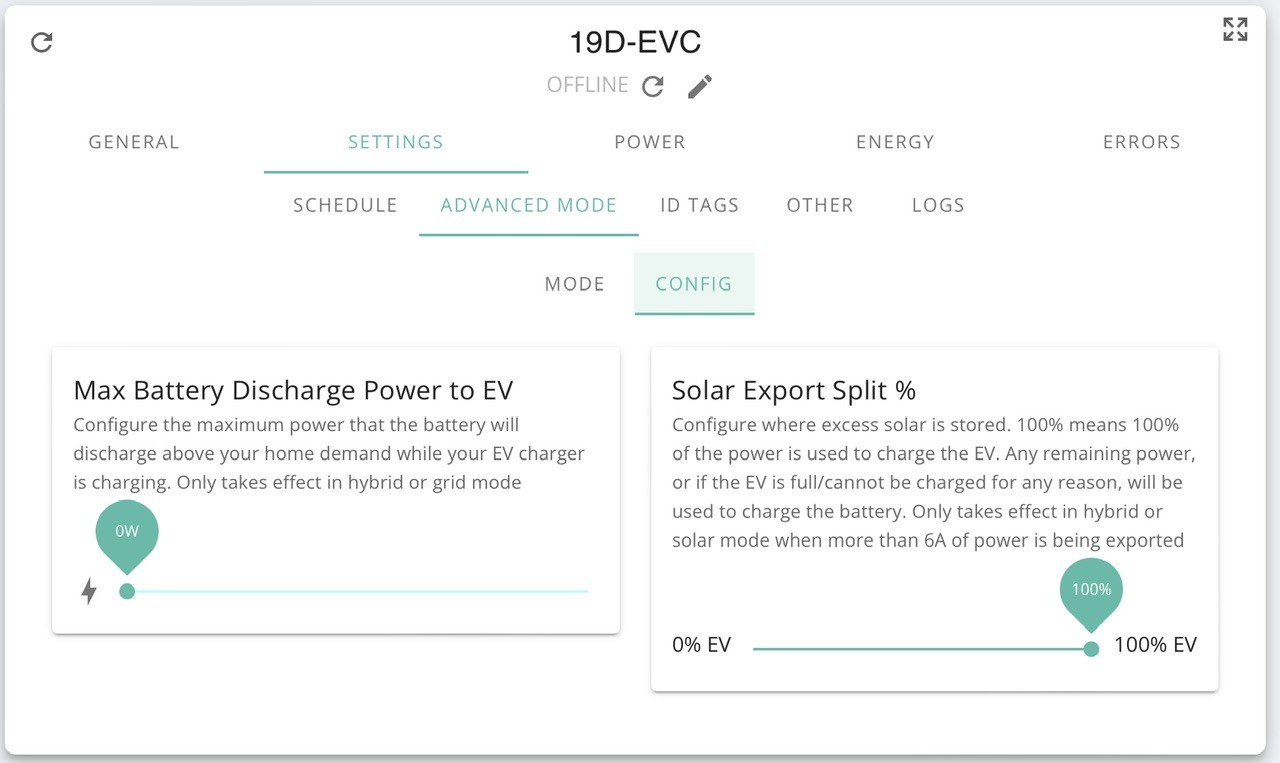The height and width of the screenshot is (763, 1280).
Task: Open the ENERGY tab
Action: click(x=895, y=142)
